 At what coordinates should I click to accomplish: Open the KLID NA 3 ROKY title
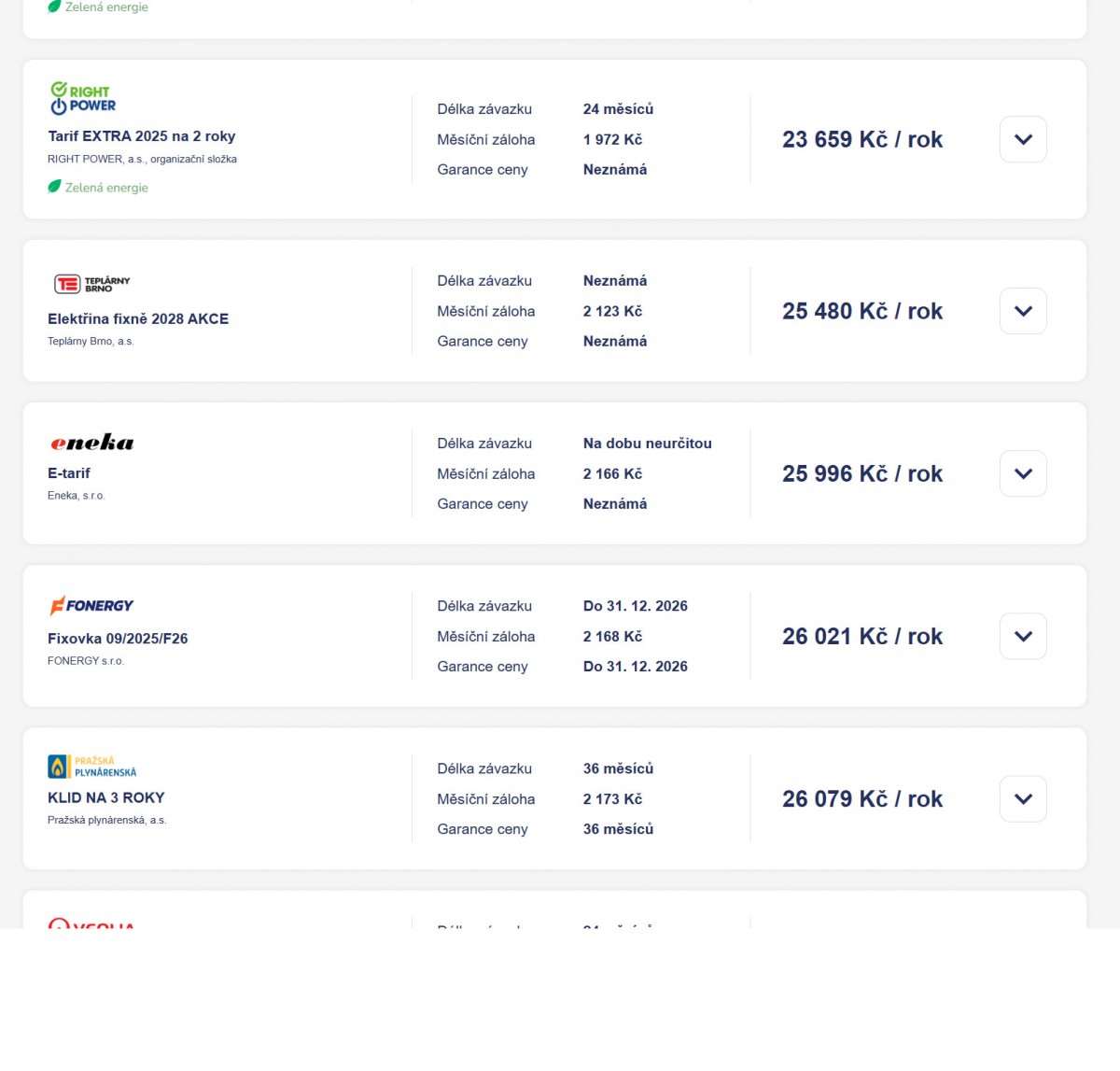pyautogui.click(x=106, y=798)
